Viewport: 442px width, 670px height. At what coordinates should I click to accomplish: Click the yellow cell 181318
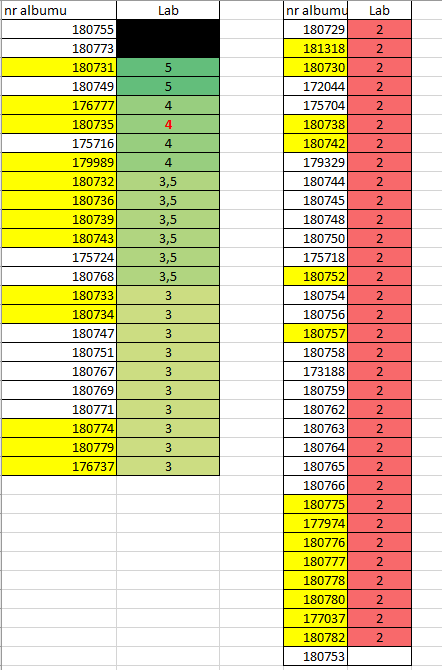(x=316, y=48)
